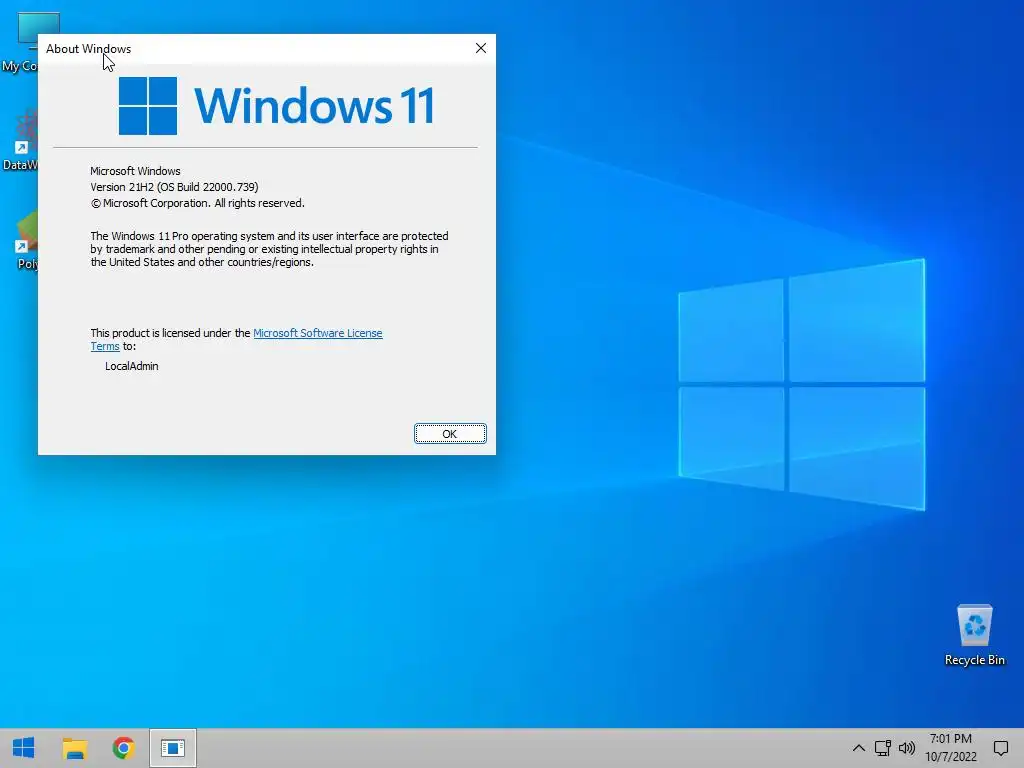Launch File Explorer from the taskbar
The height and width of the screenshot is (768, 1024).
(x=75, y=748)
